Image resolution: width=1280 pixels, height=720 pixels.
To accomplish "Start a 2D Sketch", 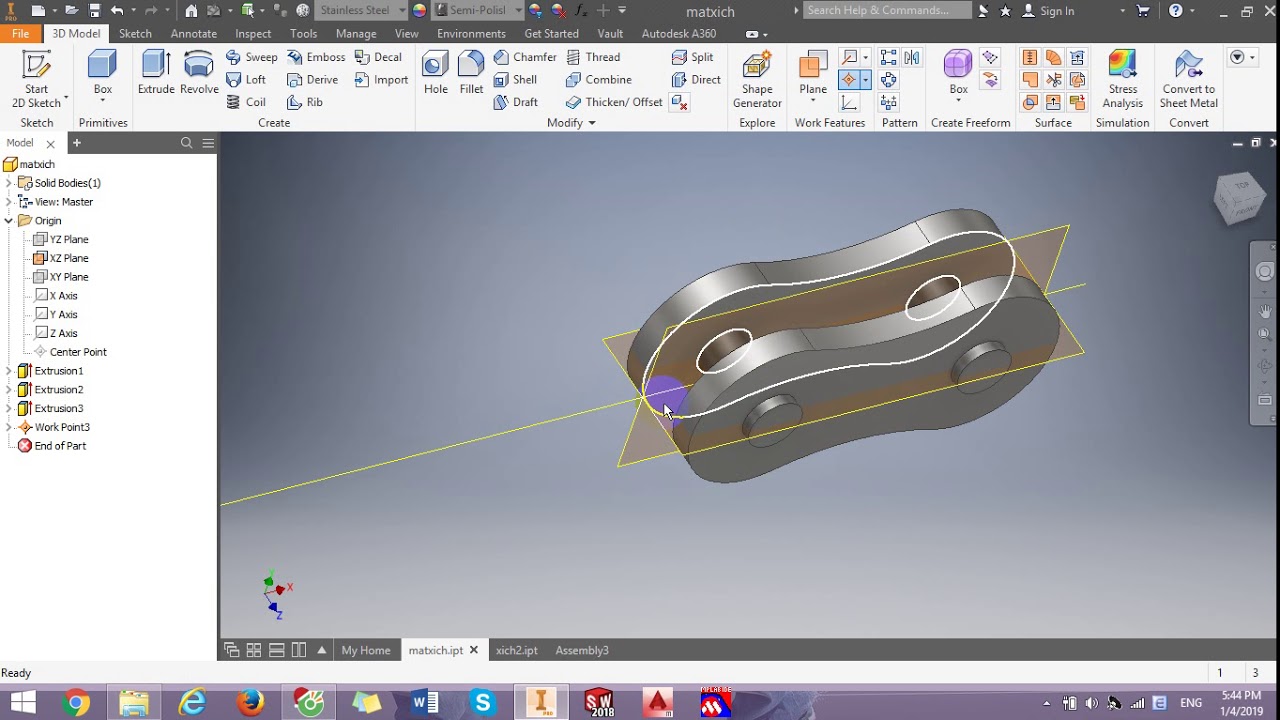I will pyautogui.click(x=37, y=79).
